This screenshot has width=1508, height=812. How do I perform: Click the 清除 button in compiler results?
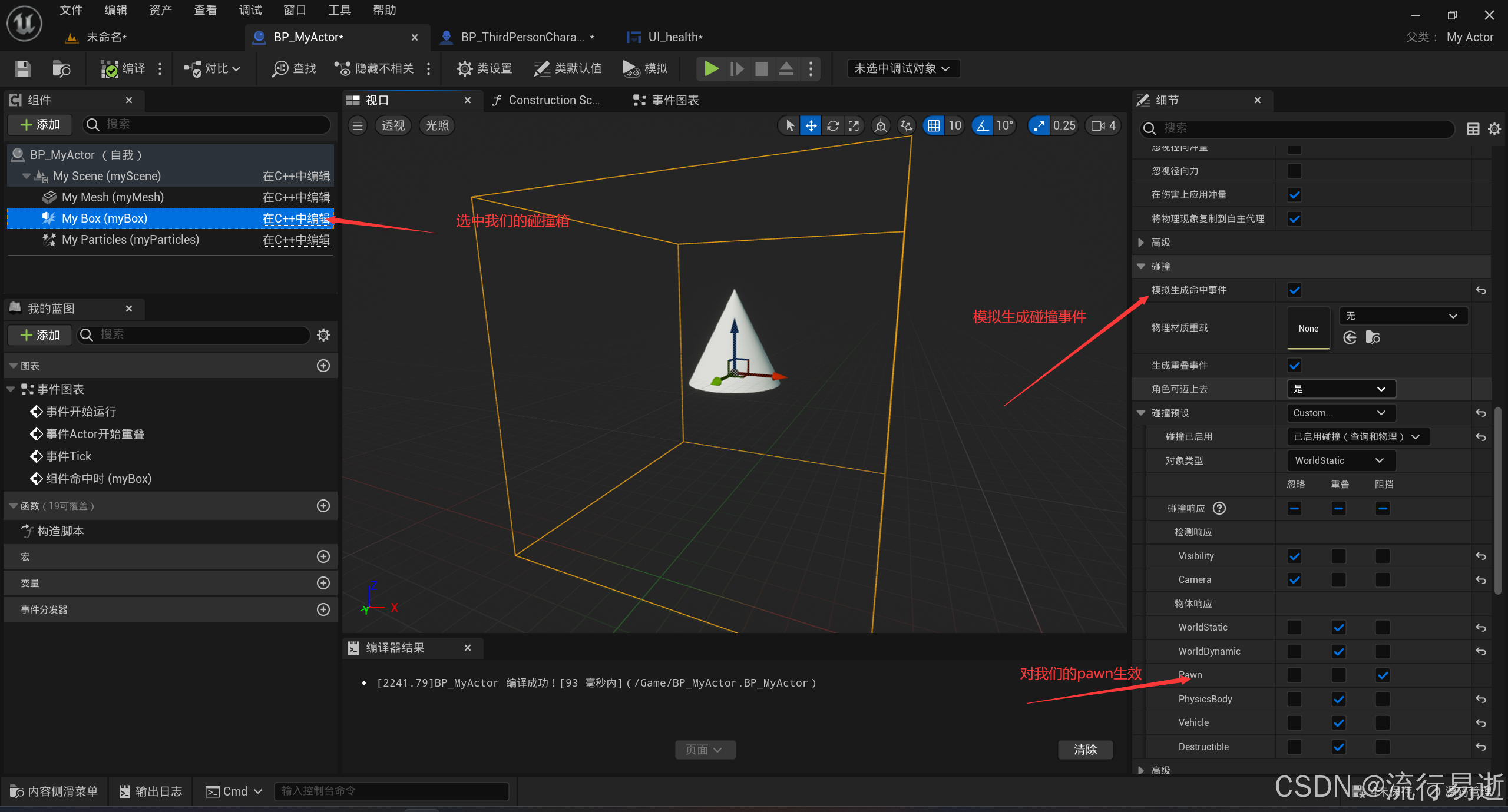(1085, 749)
